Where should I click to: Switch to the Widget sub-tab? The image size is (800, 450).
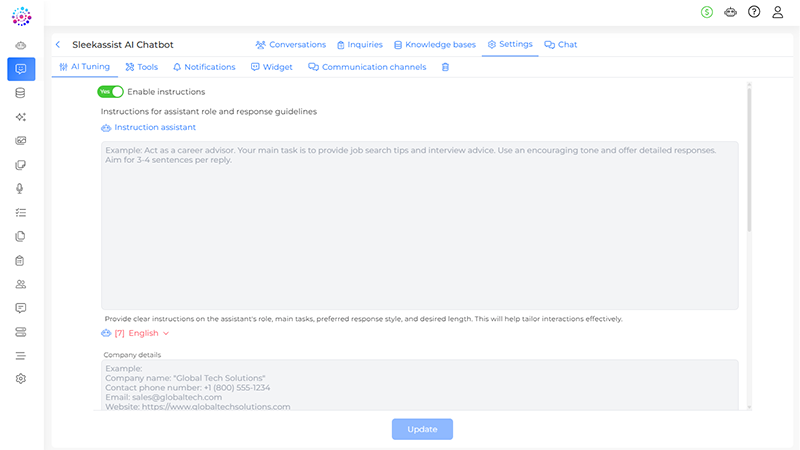pos(271,67)
